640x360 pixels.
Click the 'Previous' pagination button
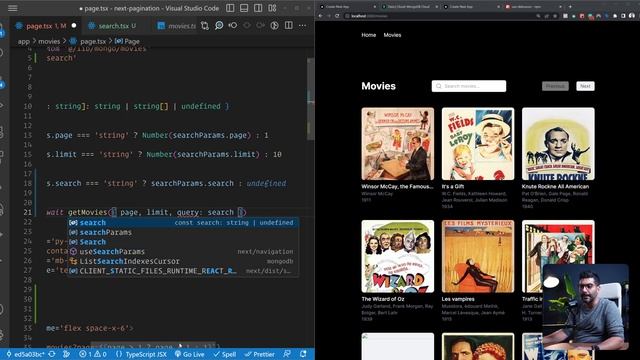pos(555,86)
